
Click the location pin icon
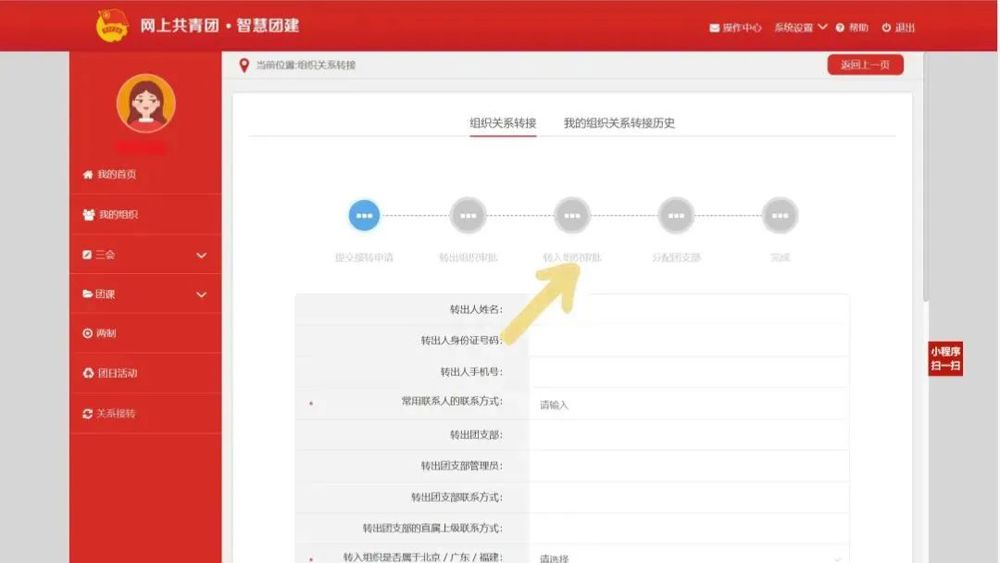click(244, 65)
